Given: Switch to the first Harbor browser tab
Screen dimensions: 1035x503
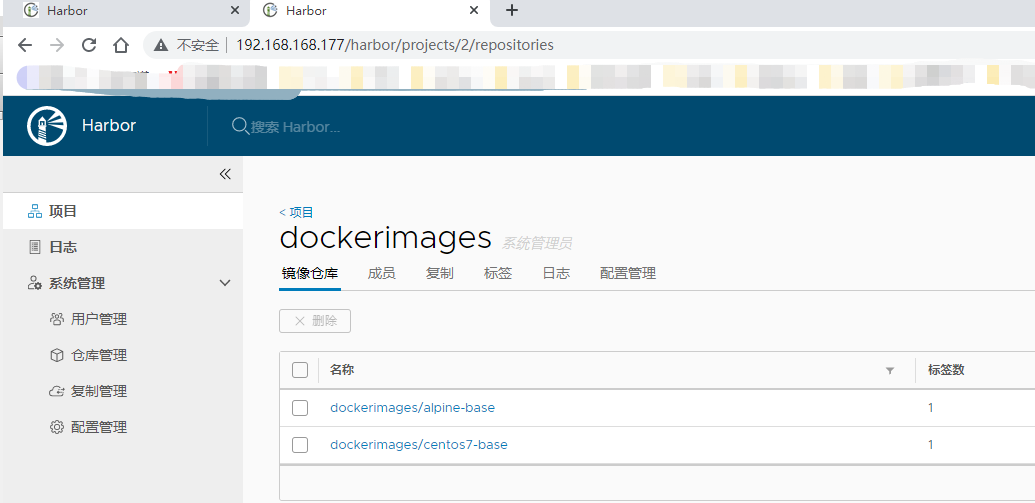Looking at the screenshot, I should [126, 11].
